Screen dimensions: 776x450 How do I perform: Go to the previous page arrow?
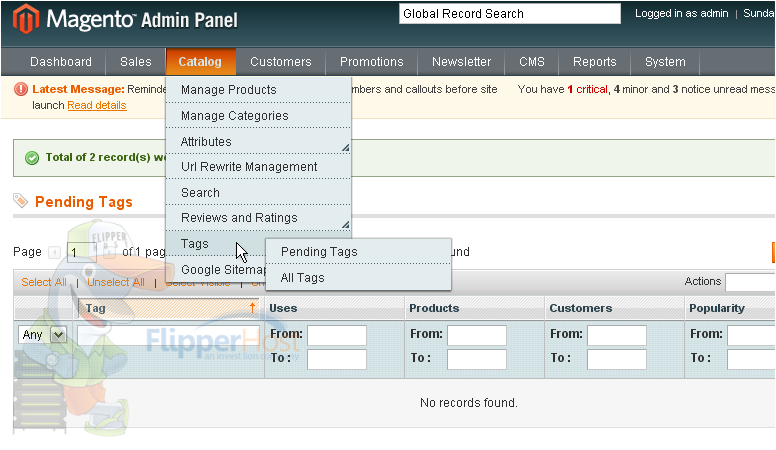click(54, 253)
